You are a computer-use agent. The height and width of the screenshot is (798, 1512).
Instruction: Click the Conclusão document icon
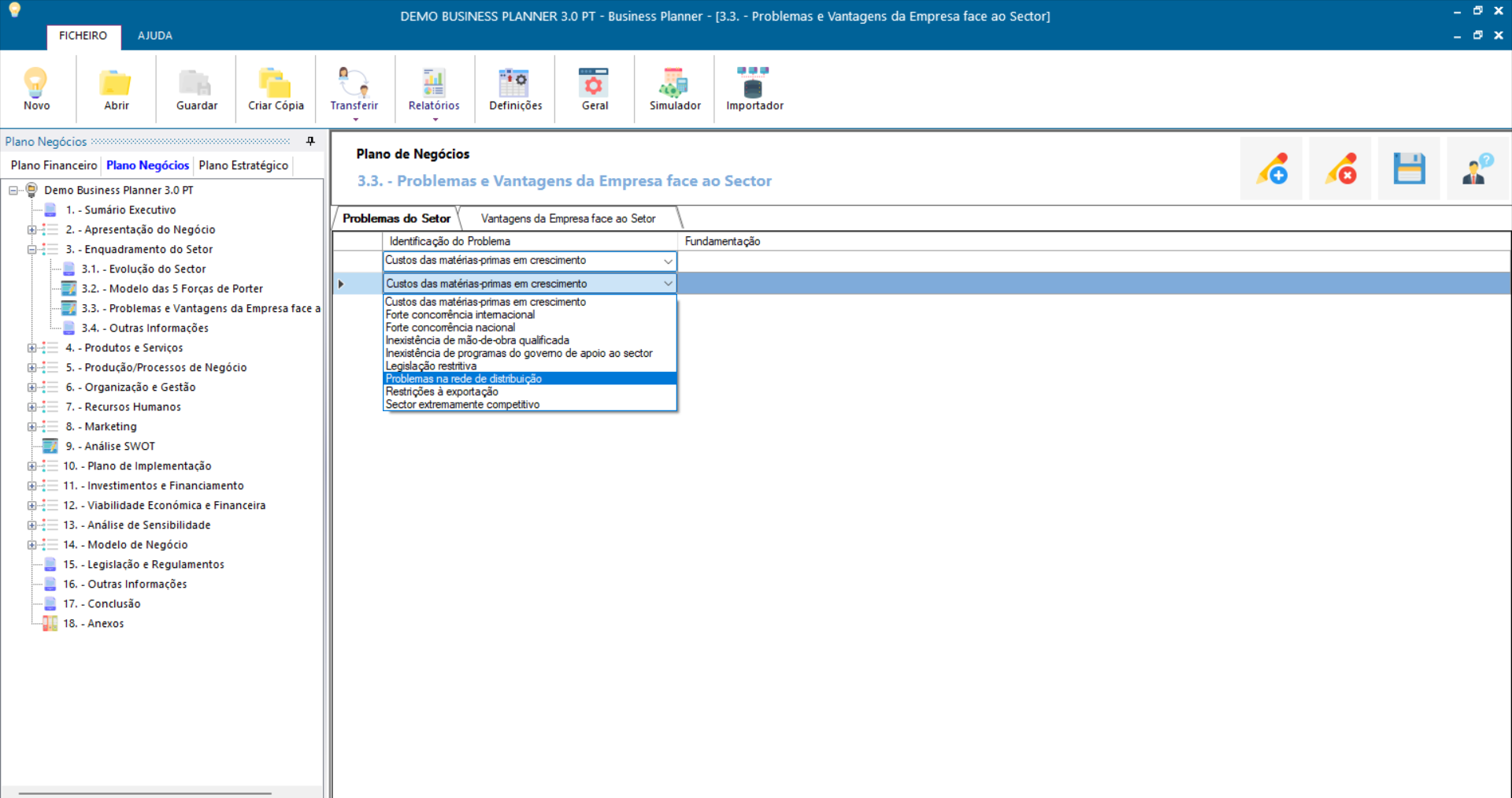(50, 603)
